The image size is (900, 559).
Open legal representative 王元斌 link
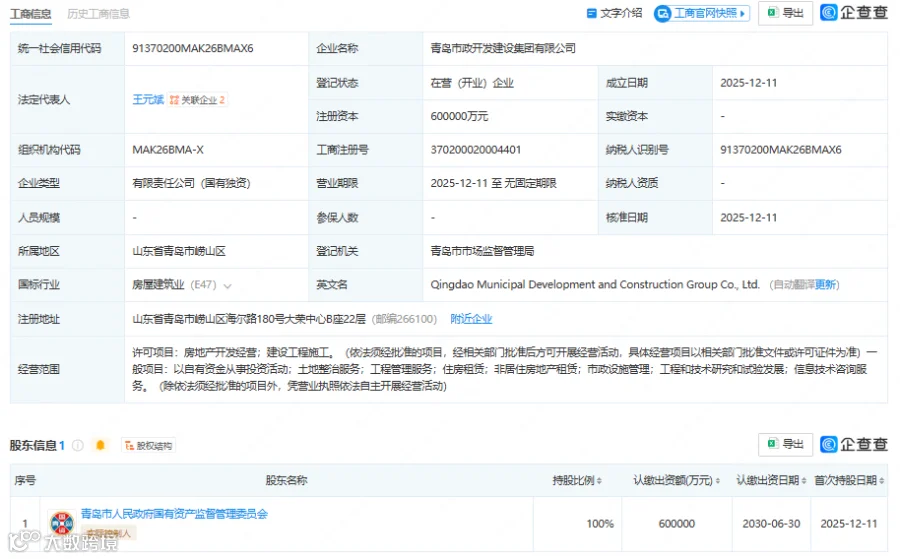(x=148, y=100)
